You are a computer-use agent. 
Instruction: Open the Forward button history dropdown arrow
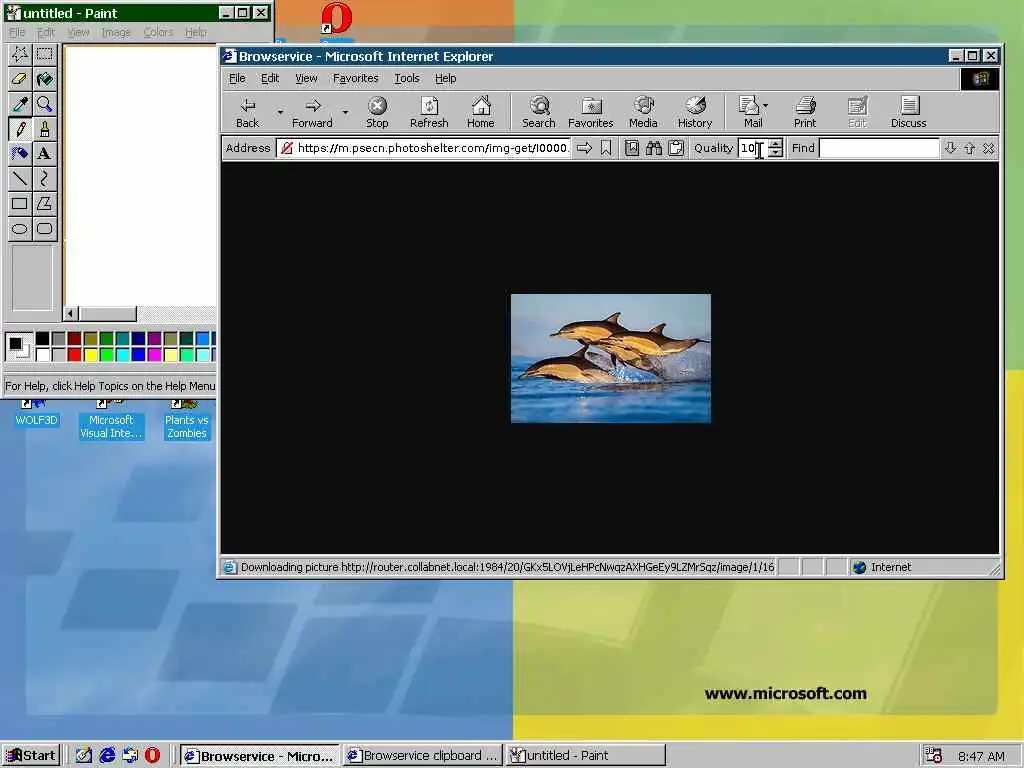(x=345, y=112)
